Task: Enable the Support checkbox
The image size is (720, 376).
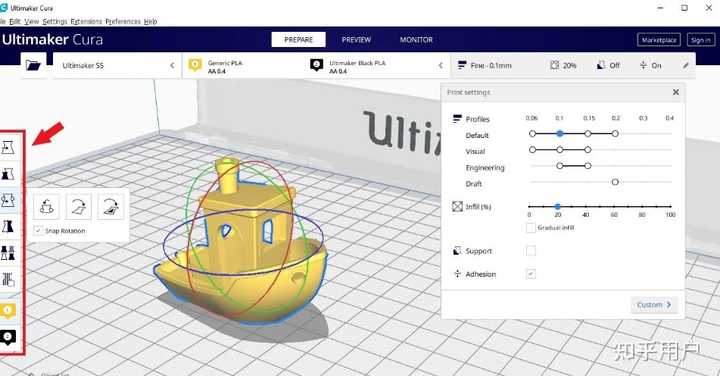Action: [x=531, y=251]
